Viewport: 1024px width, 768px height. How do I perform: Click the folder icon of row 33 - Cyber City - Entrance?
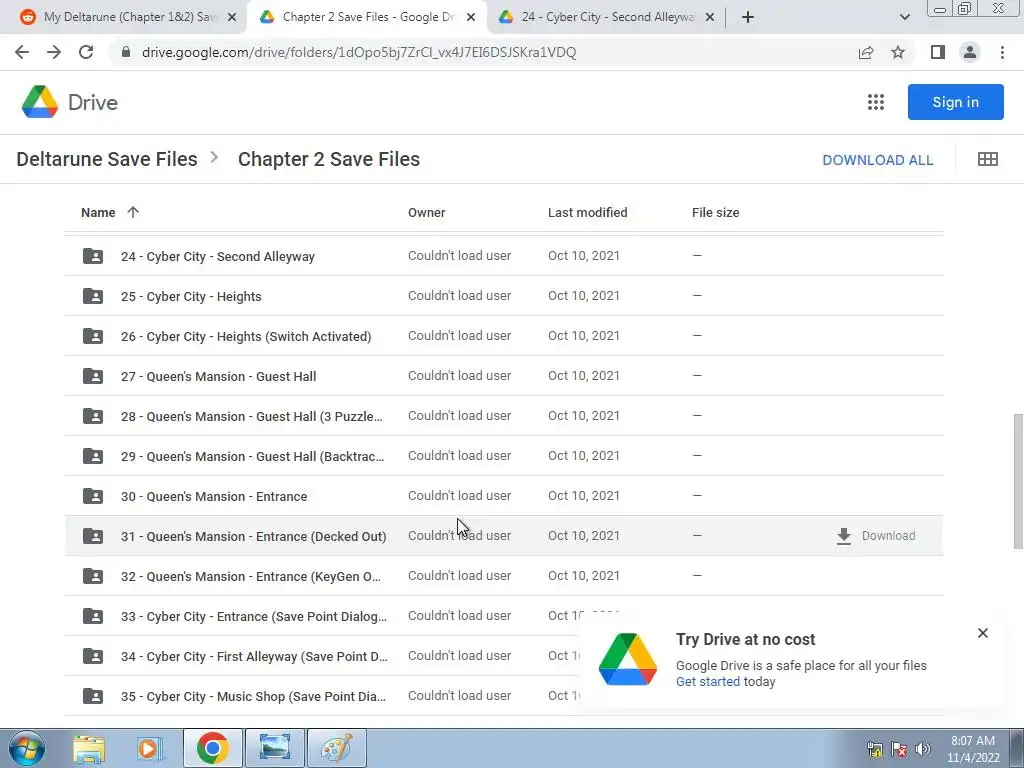93,616
